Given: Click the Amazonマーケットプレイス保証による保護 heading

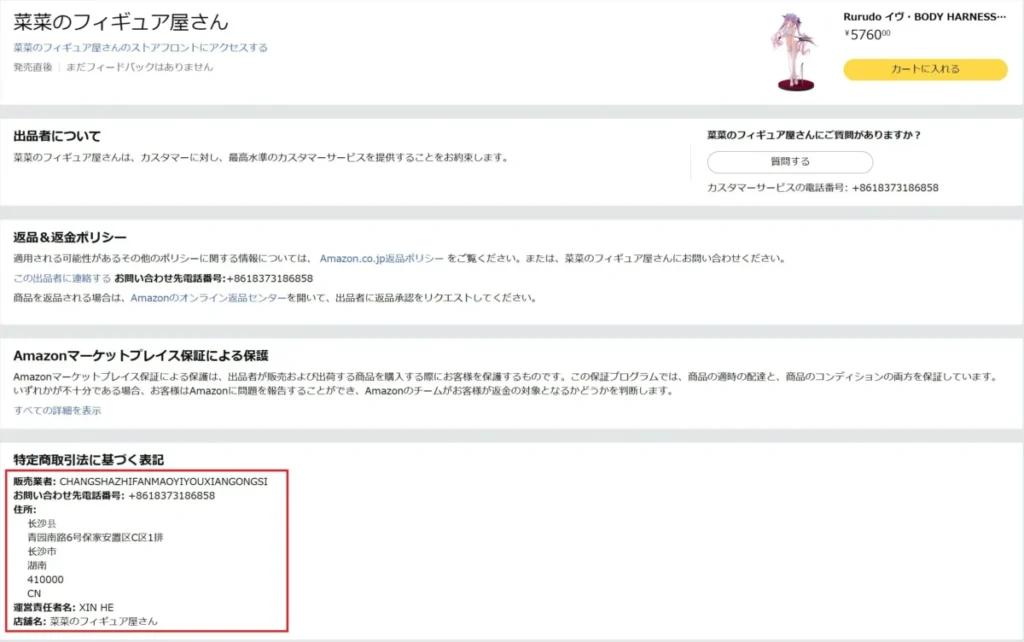Looking at the screenshot, I should [x=141, y=355].
